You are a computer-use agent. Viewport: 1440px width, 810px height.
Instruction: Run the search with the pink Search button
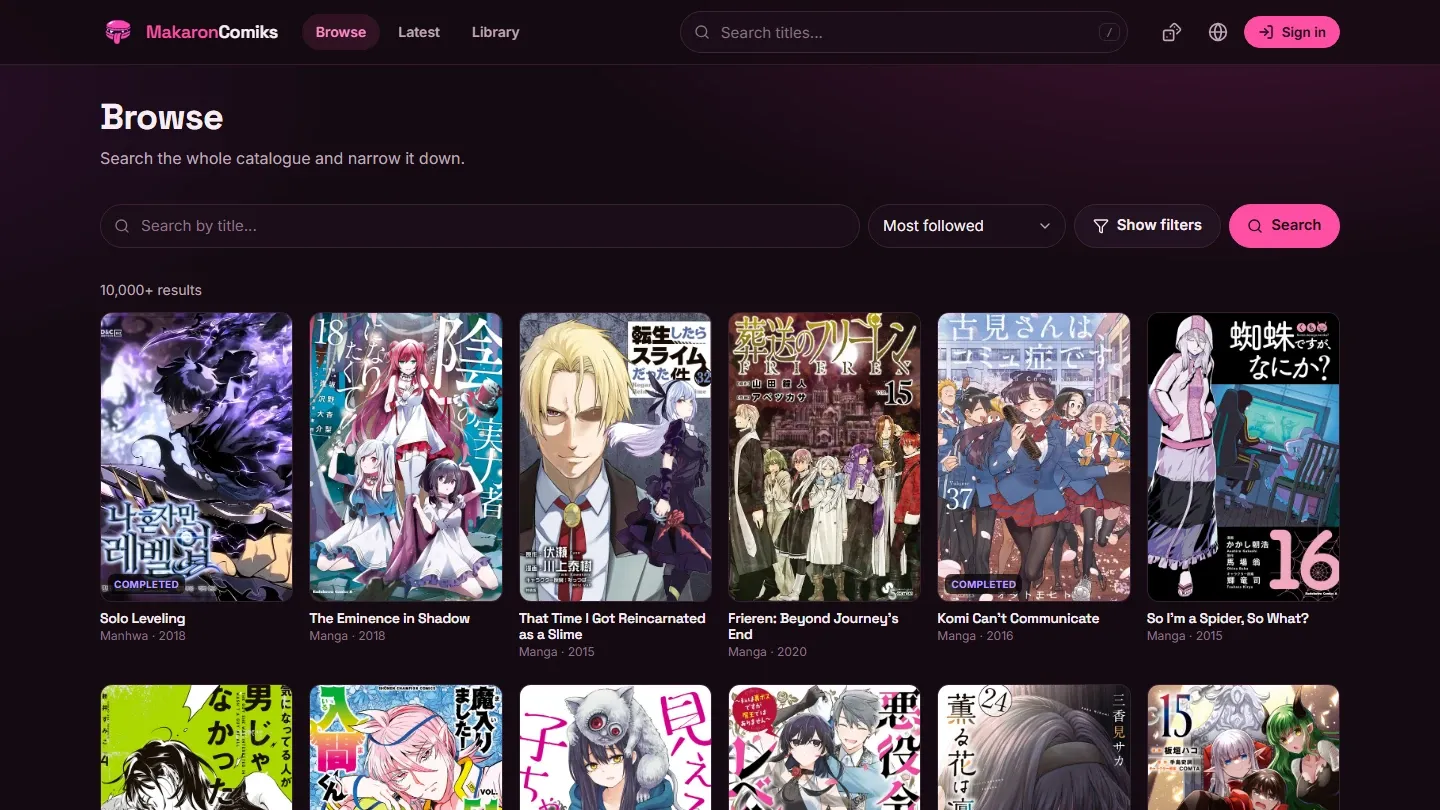[x=1284, y=226]
